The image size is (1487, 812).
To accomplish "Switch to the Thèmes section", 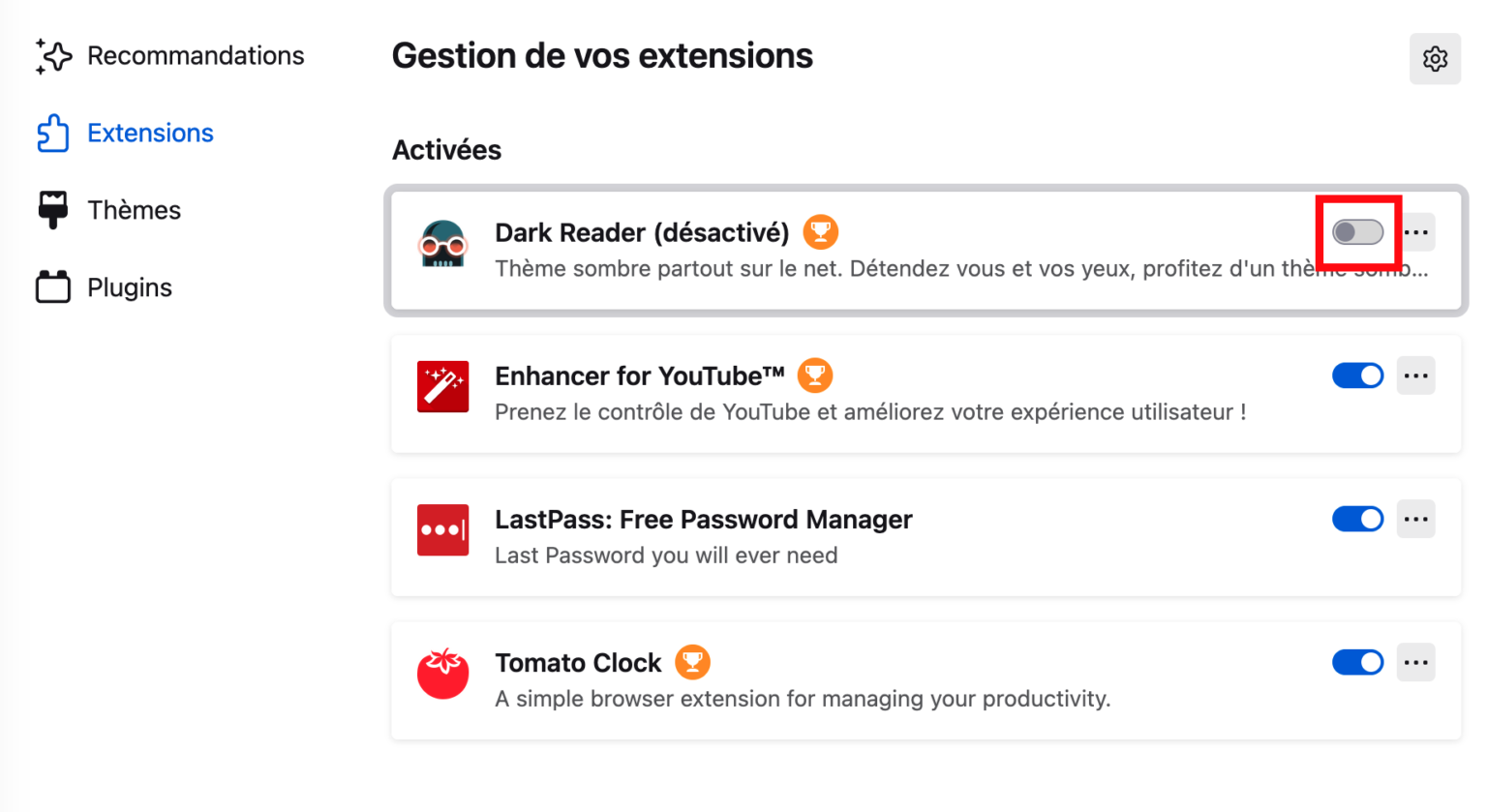I will pyautogui.click(x=134, y=209).
